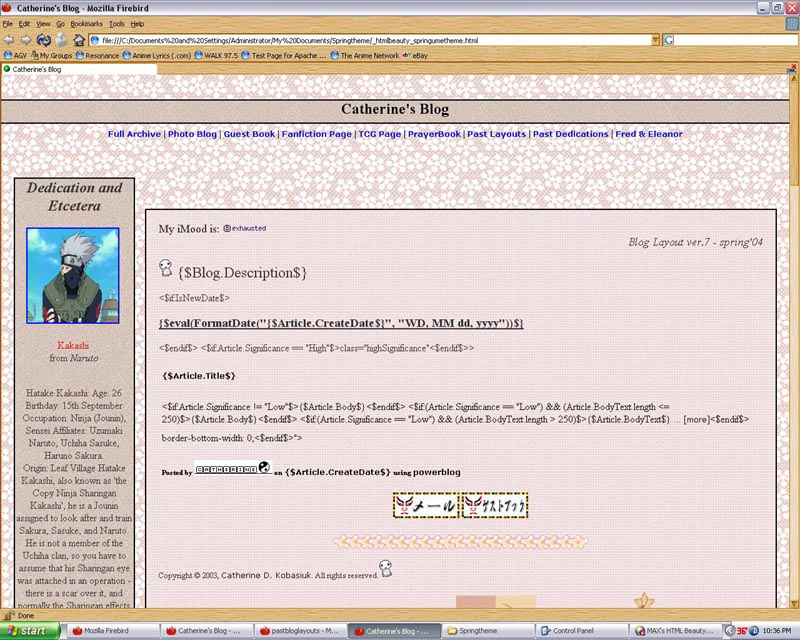Screen dimensions: 800x640
Task: Open the View menu
Action: tap(43, 24)
